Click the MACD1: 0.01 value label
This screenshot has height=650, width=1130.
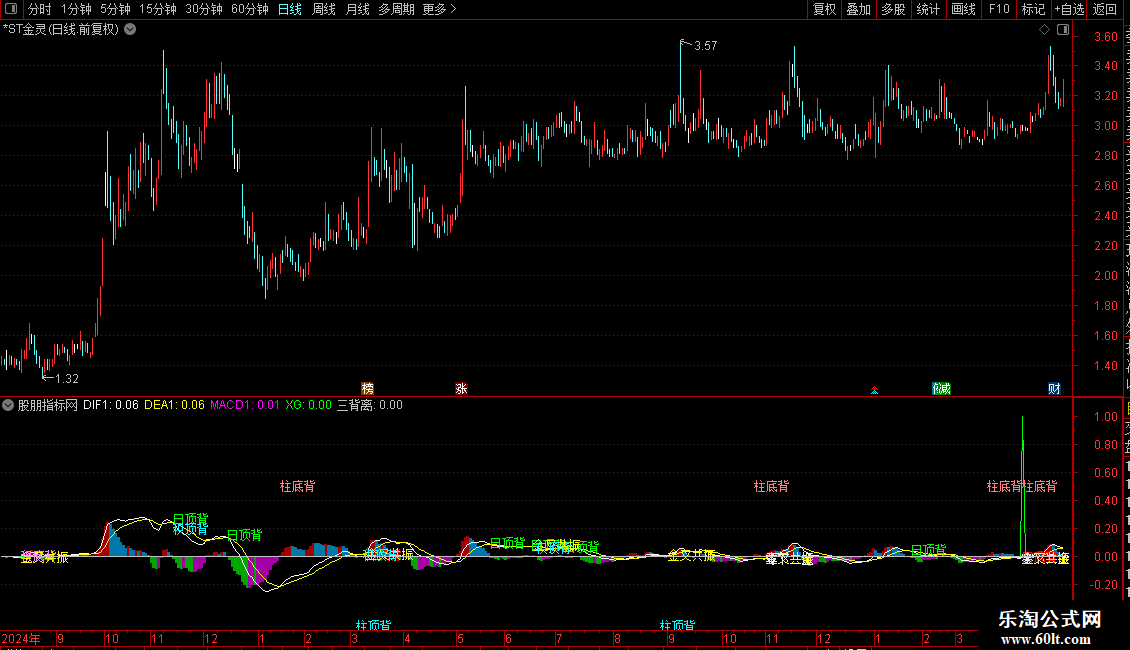[x=245, y=405]
